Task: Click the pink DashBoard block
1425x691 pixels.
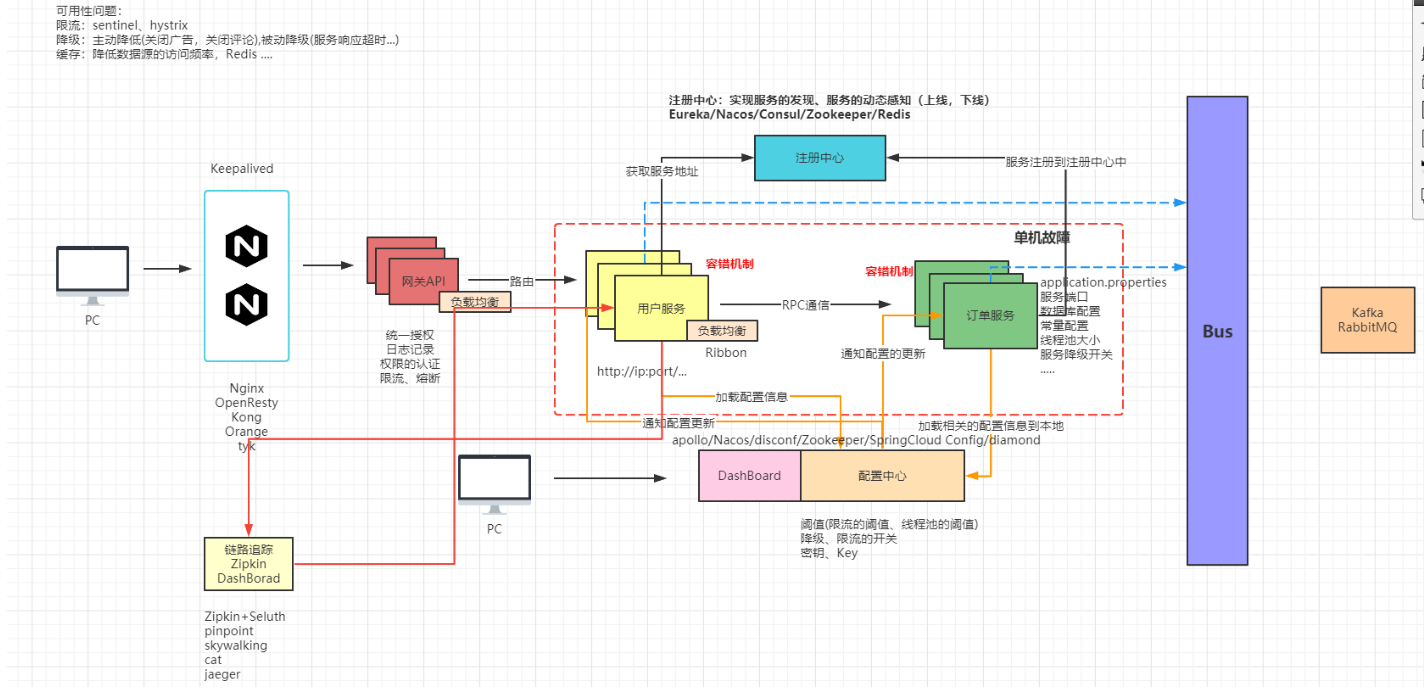Action: click(x=749, y=476)
